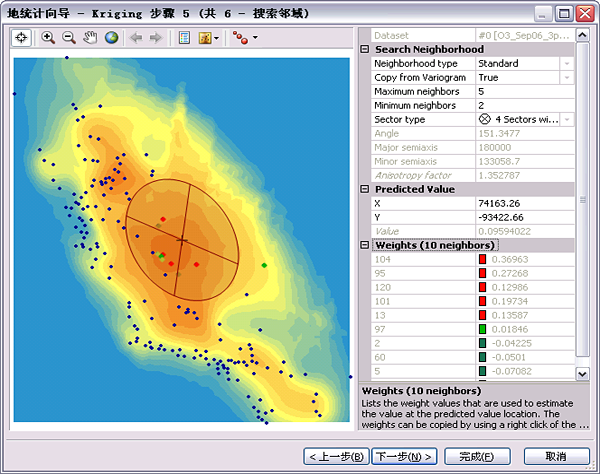The image size is (600, 474).
Task: Click the red swatch for weight 104
Action: click(482, 259)
